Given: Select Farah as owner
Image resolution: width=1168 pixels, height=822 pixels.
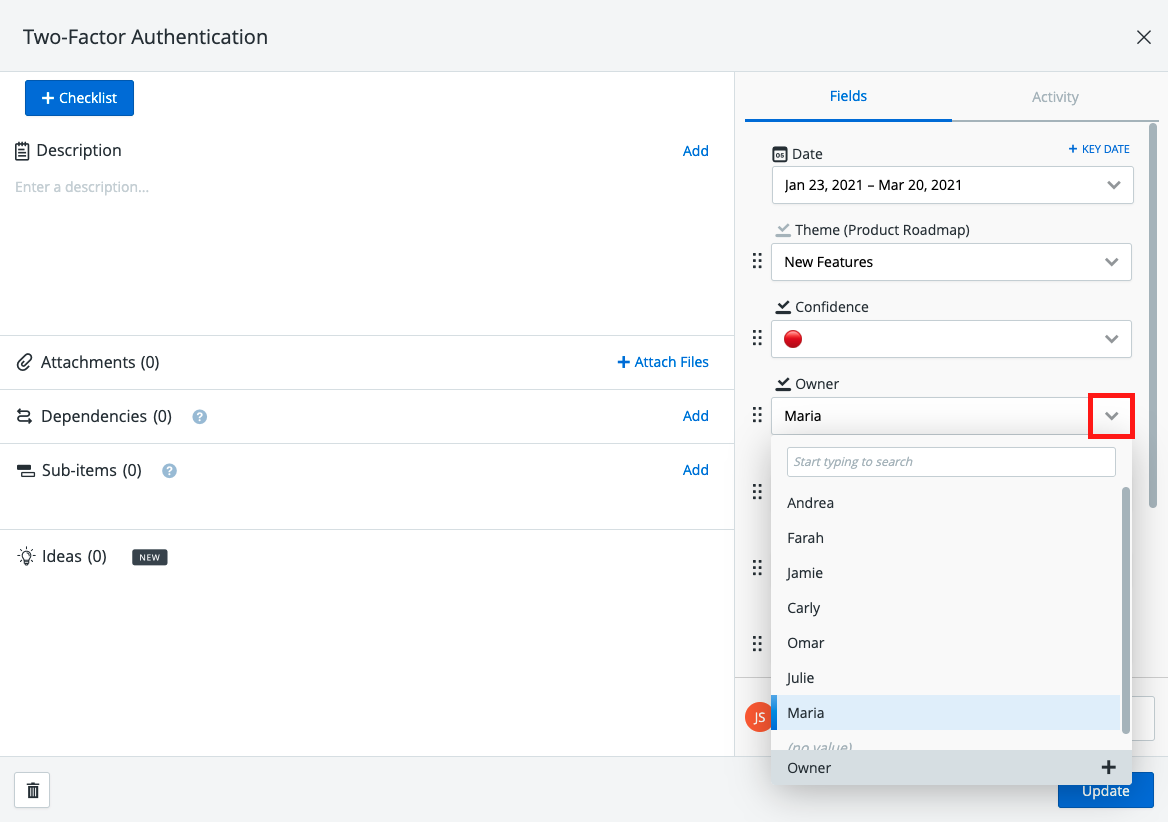Looking at the screenshot, I should [946, 538].
